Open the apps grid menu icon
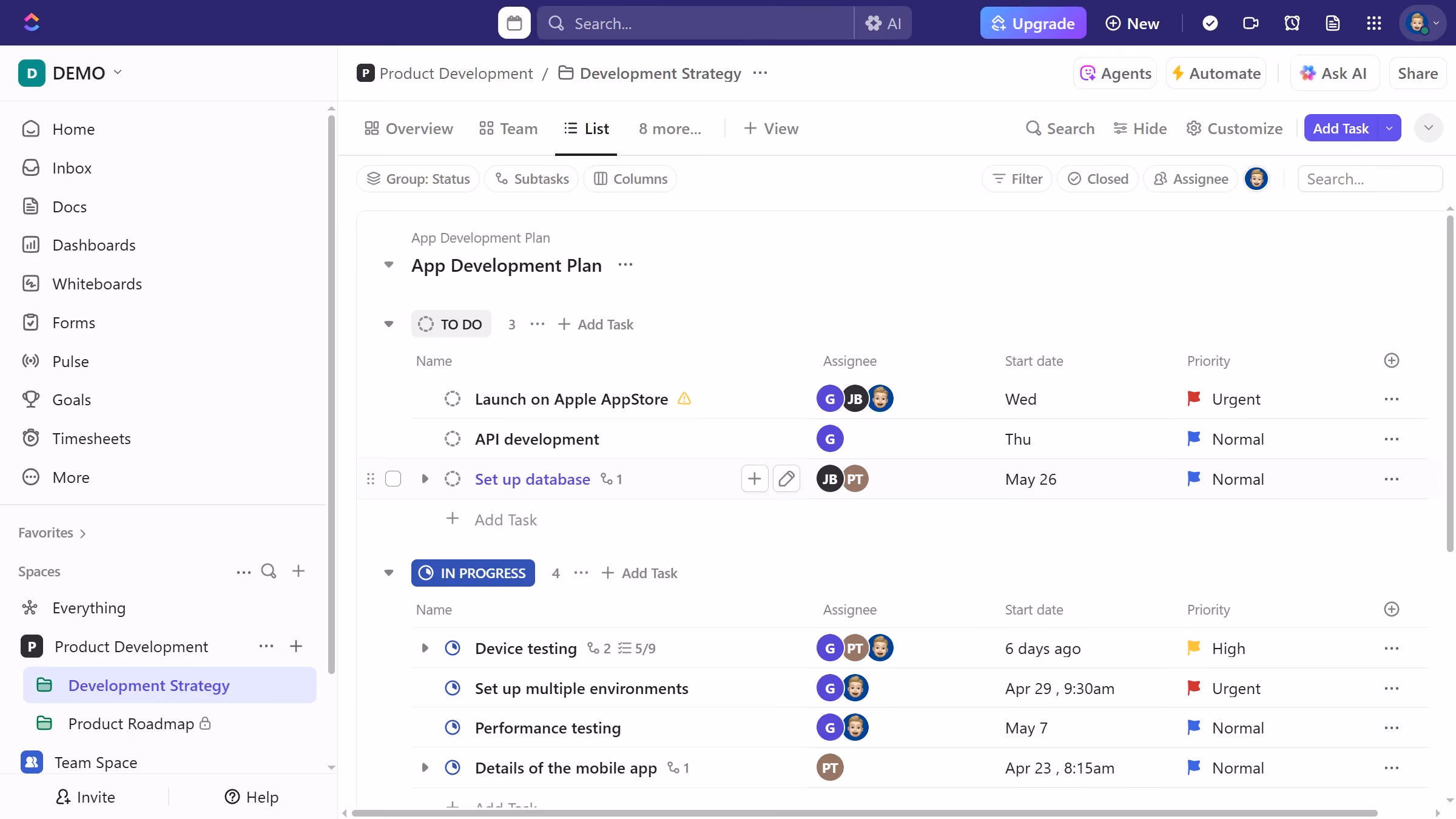Screen dimensions: 1456x819 (1373, 23)
